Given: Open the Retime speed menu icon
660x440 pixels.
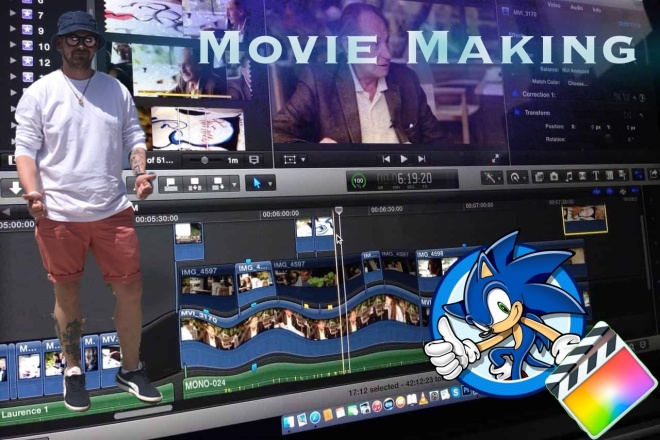Looking at the screenshot, I should click(x=517, y=177).
